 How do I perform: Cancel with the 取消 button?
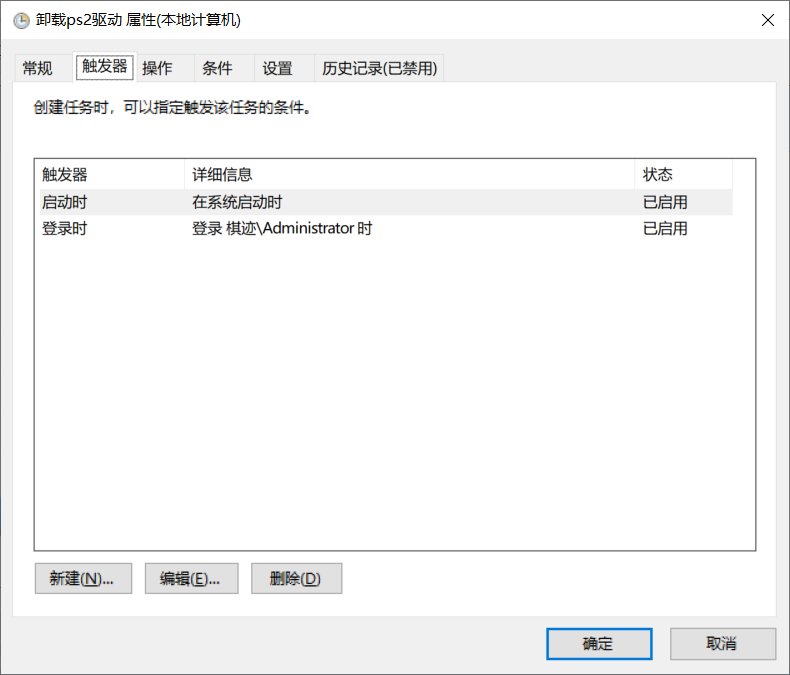pyautogui.click(x=722, y=643)
